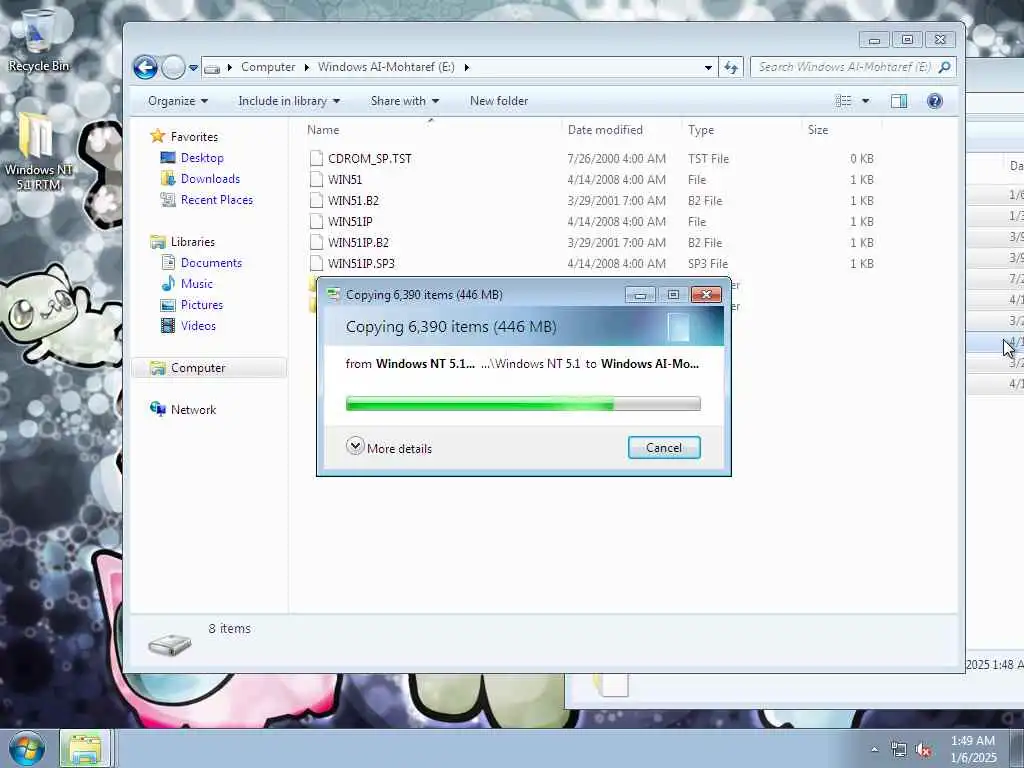Open Explorer Help question mark icon
The image size is (1024, 768).
click(935, 101)
